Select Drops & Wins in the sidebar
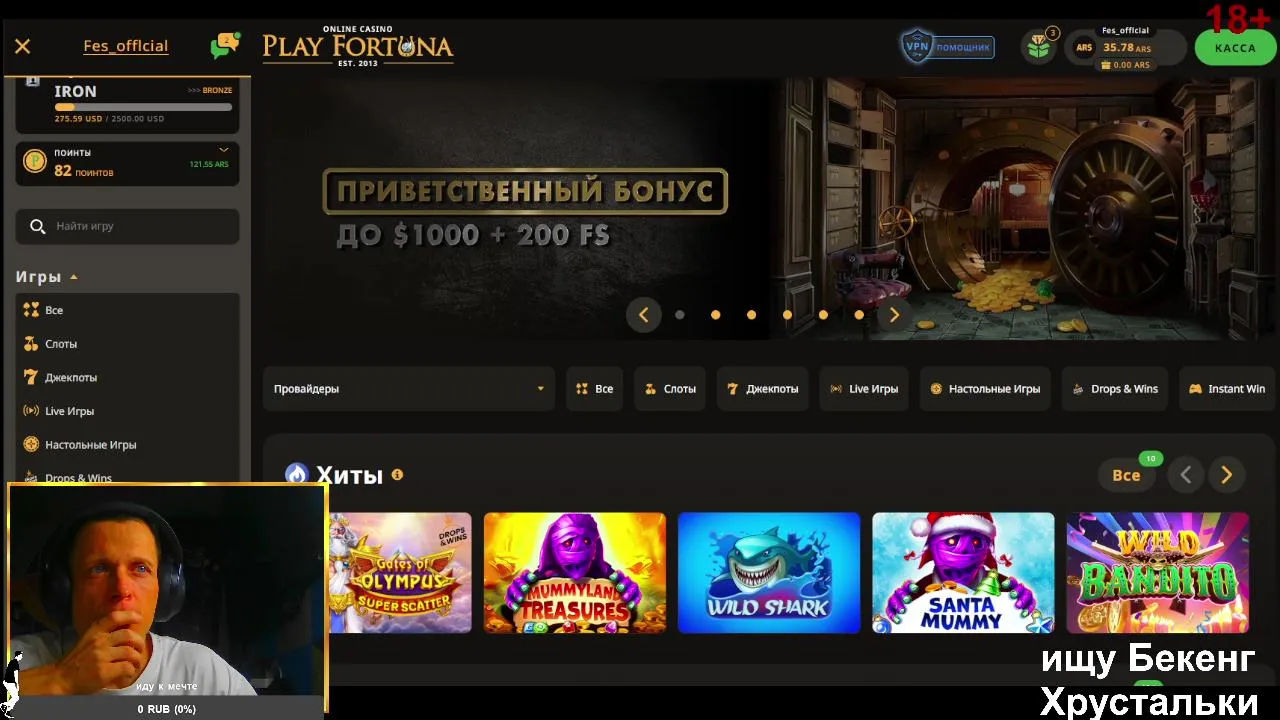The image size is (1280, 720). [x=127, y=475]
